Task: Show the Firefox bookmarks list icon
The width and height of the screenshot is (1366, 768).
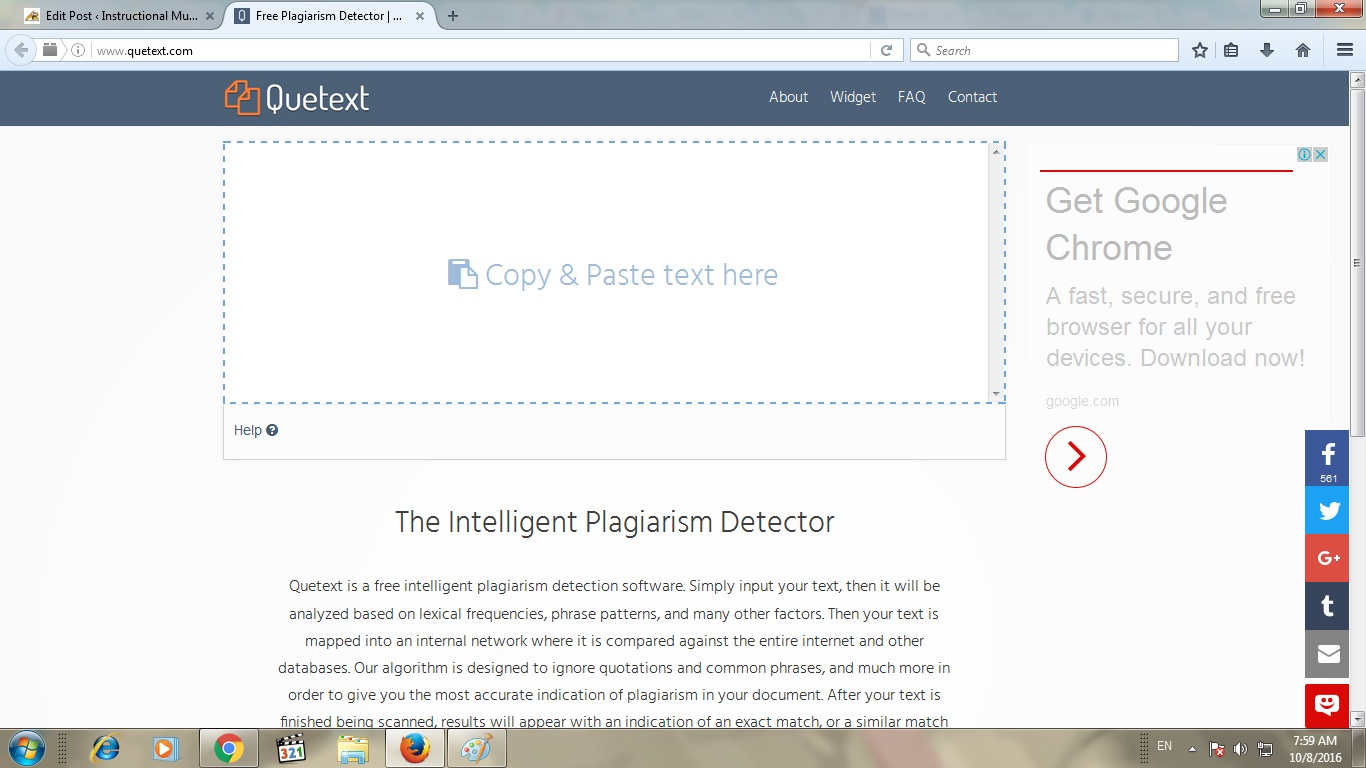Action: point(1232,50)
